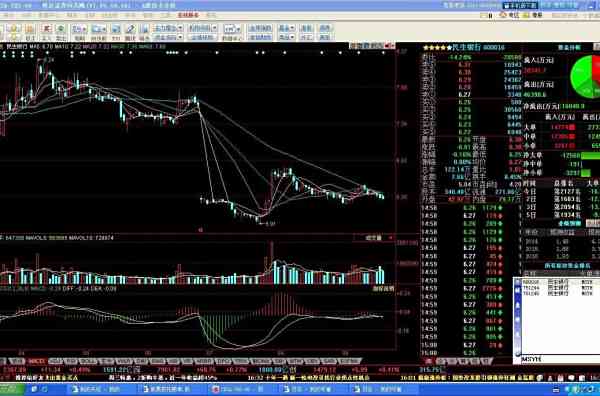Click the 资金分析 tab label
Image resolution: width=600 pixels, height=396 pixels.
[569, 47]
